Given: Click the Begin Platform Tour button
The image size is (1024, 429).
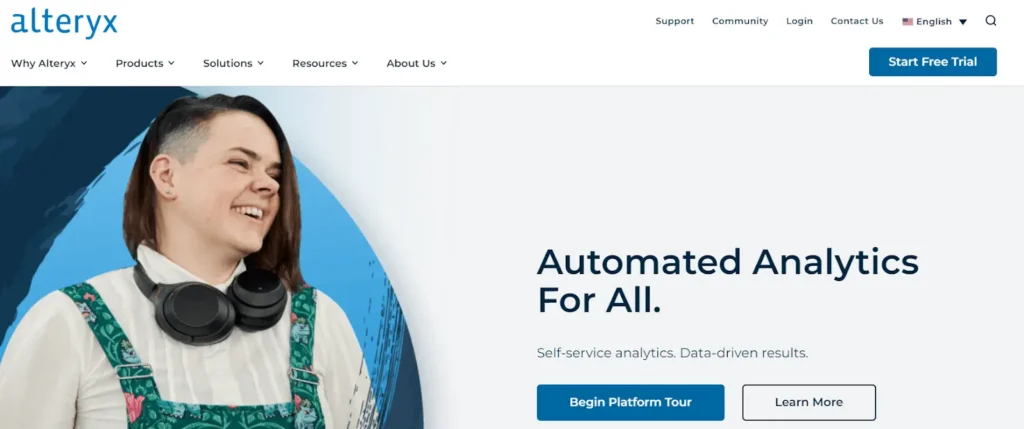Looking at the screenshot, I should coord(630,402).
